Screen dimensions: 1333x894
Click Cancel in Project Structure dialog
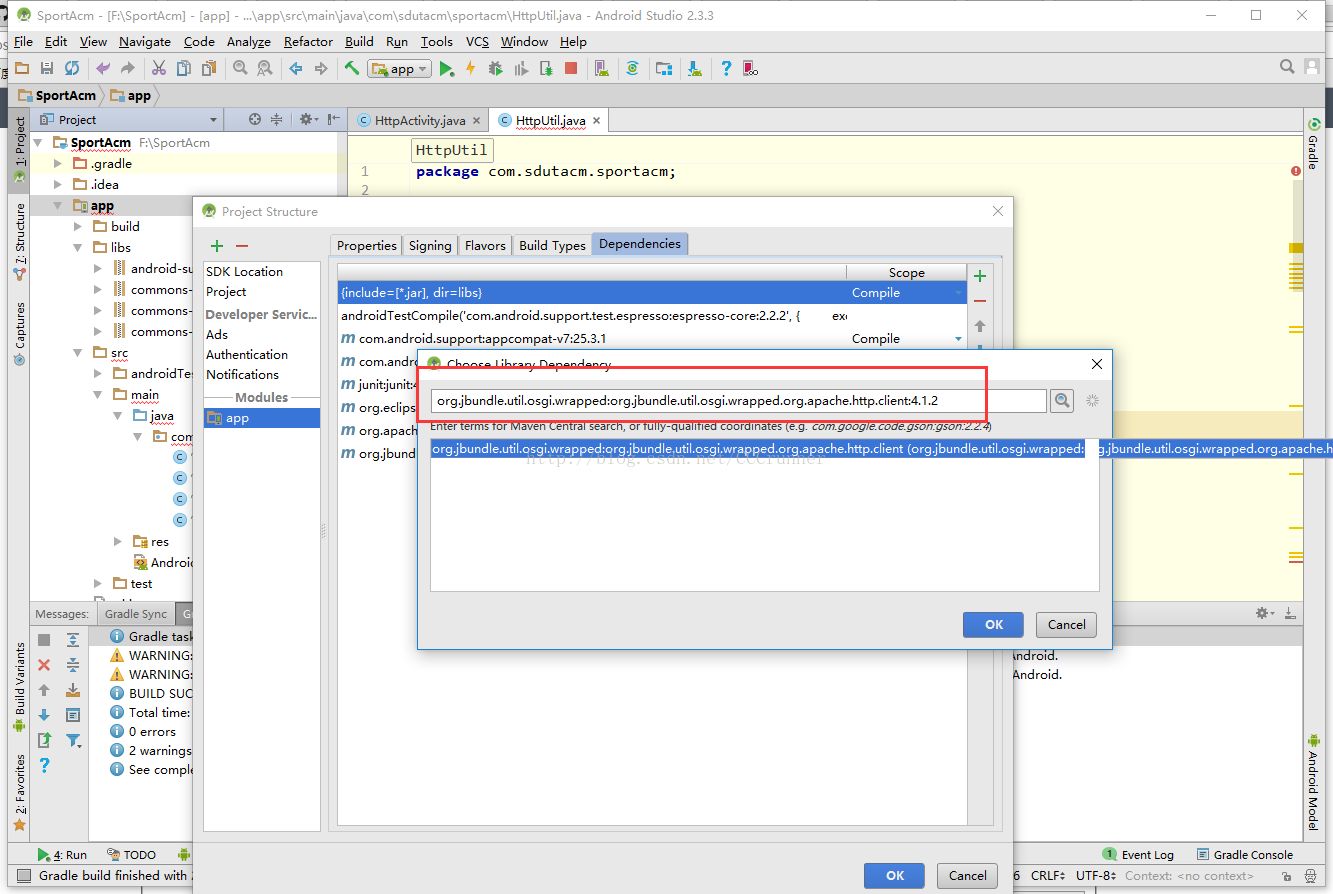[967, 875]
